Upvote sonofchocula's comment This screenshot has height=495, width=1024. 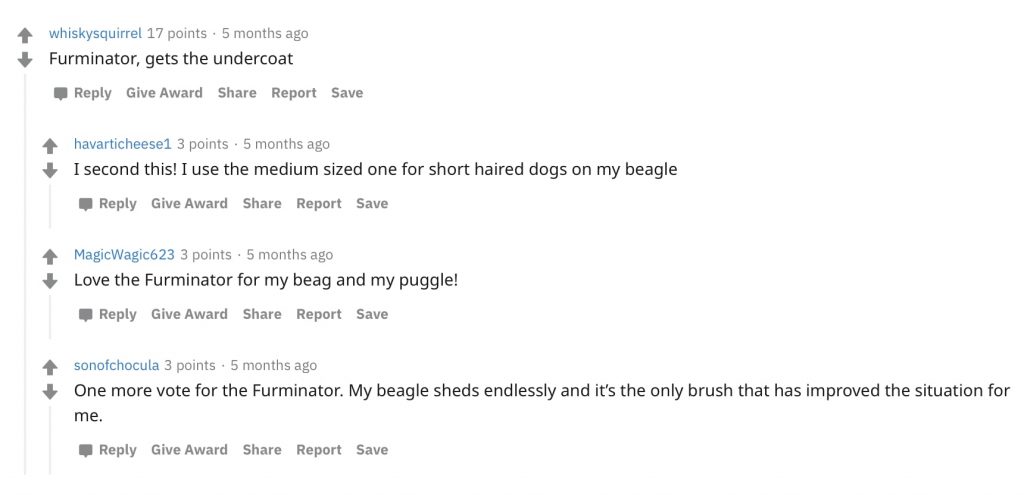51,368
